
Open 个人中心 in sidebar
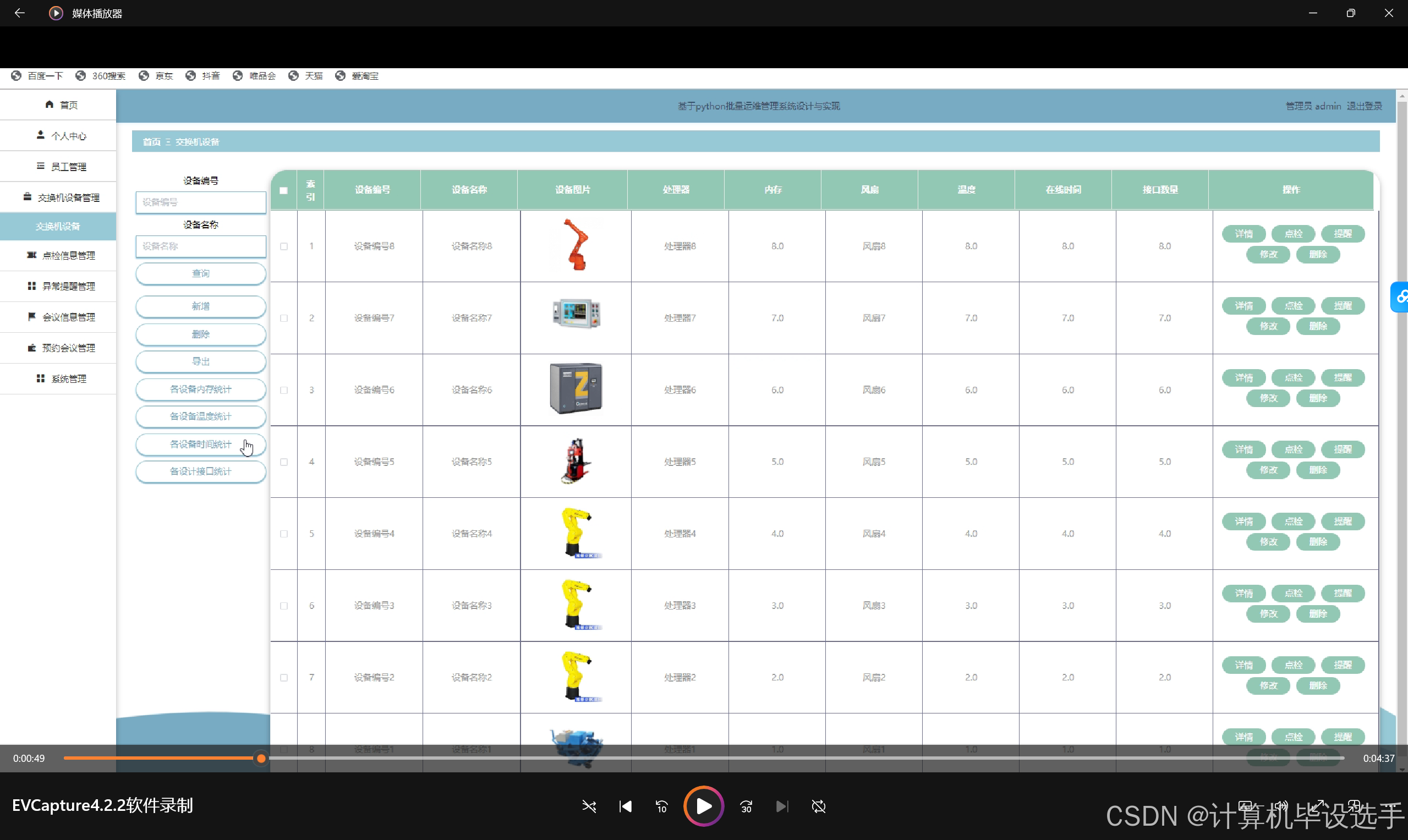tap(61, 136)
